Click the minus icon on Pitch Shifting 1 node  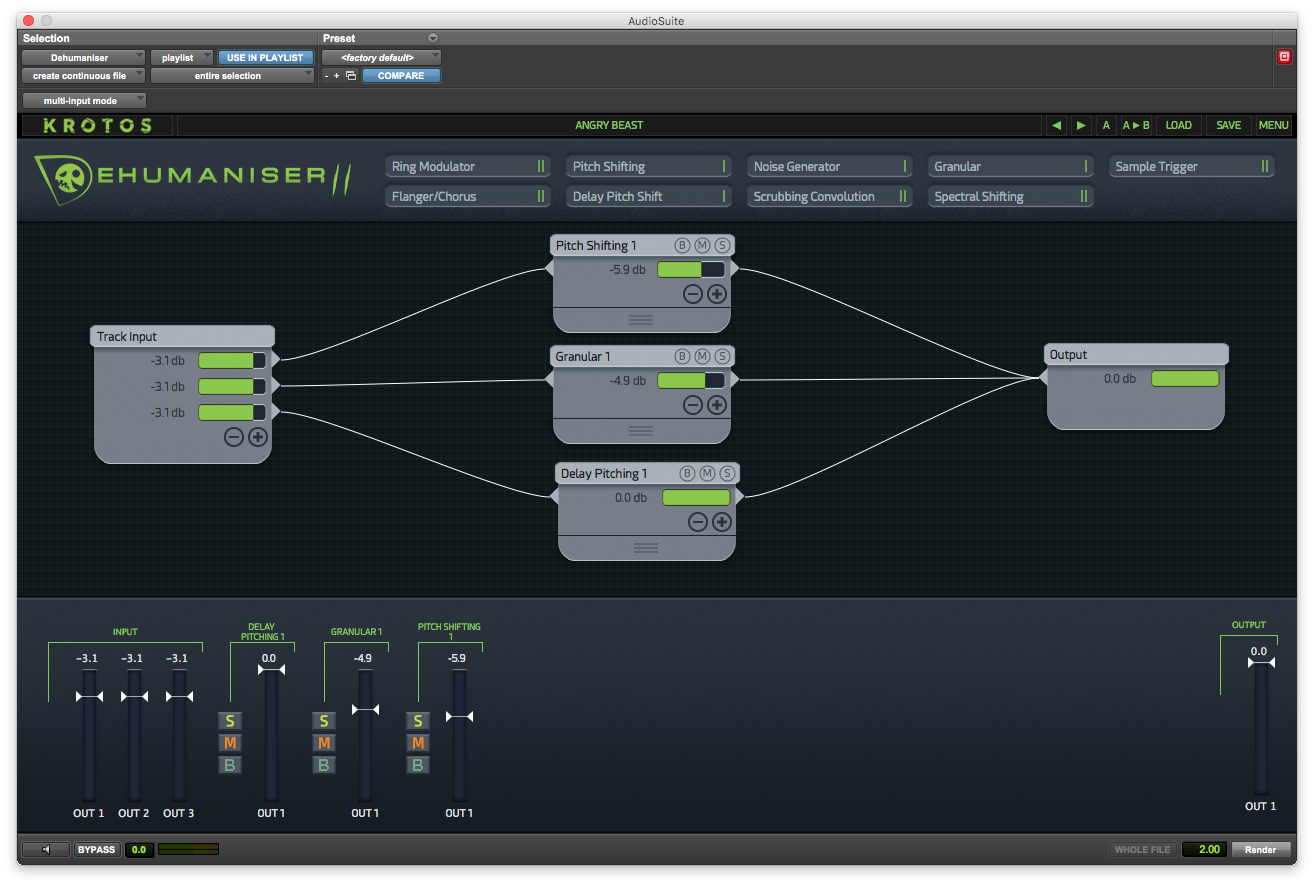692,294
